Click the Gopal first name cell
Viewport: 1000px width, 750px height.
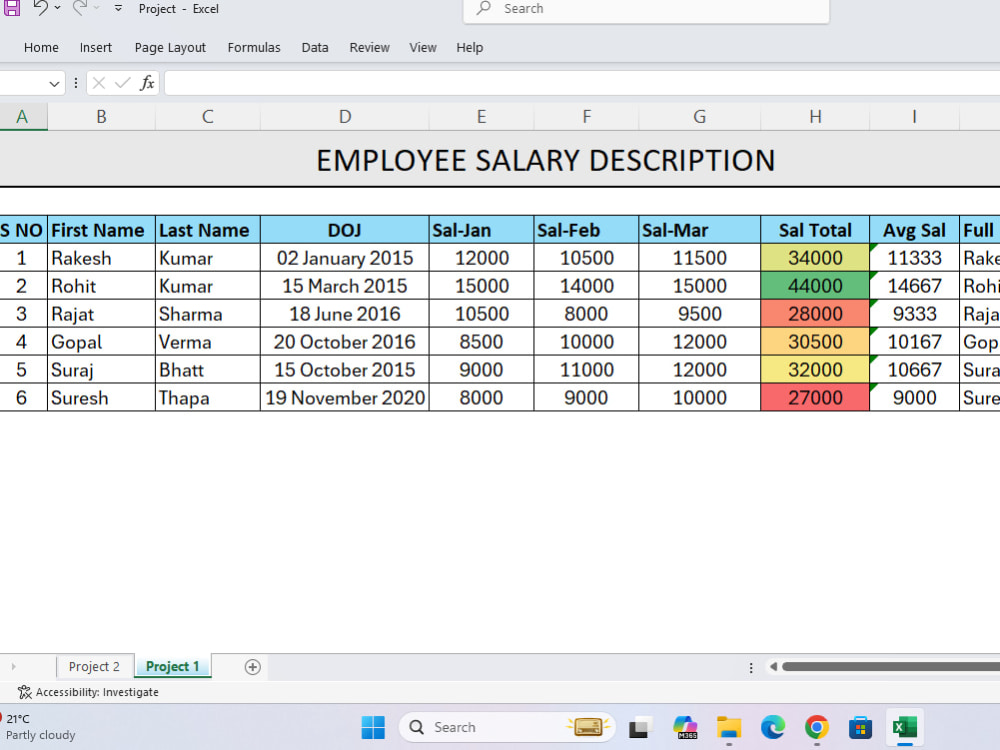(x=101, y=342)
